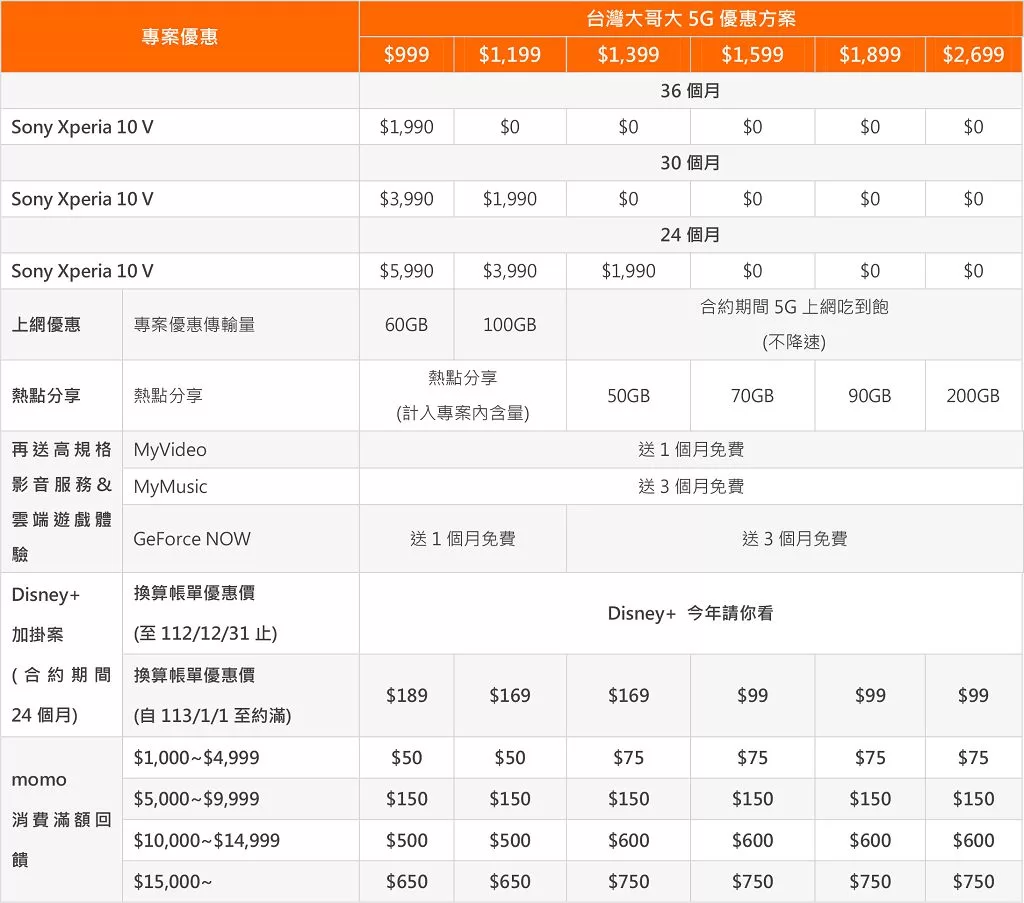Image resolution: width=1024 pixels, height=903 pixels.
Task: Click the $5,000~$9,999 spending tier
Action: 196,799
